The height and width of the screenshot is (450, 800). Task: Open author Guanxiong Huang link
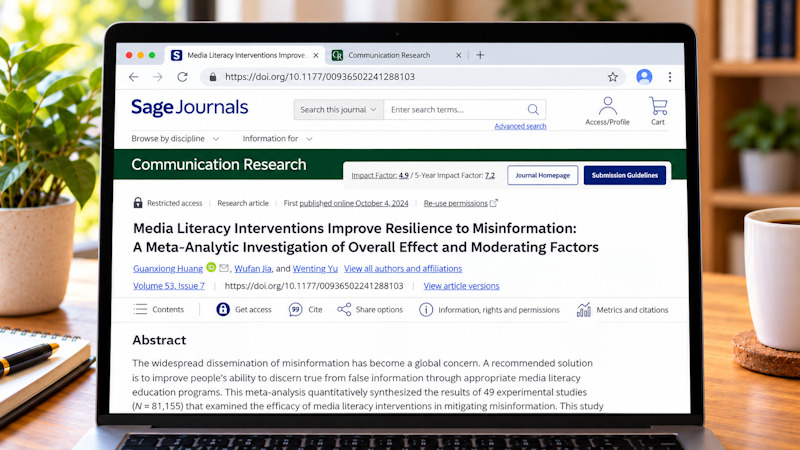pos(168,268)
